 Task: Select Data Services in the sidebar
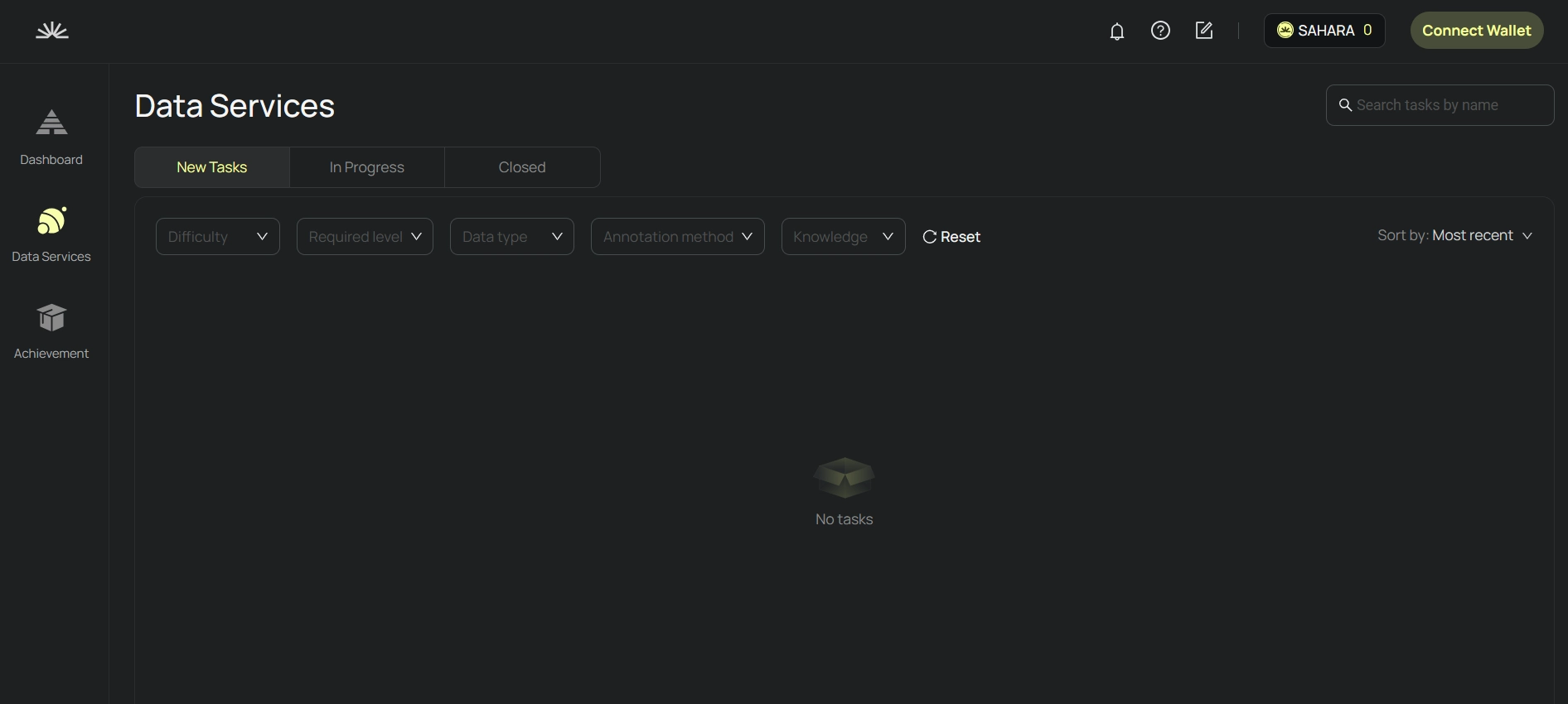[51, 234]
